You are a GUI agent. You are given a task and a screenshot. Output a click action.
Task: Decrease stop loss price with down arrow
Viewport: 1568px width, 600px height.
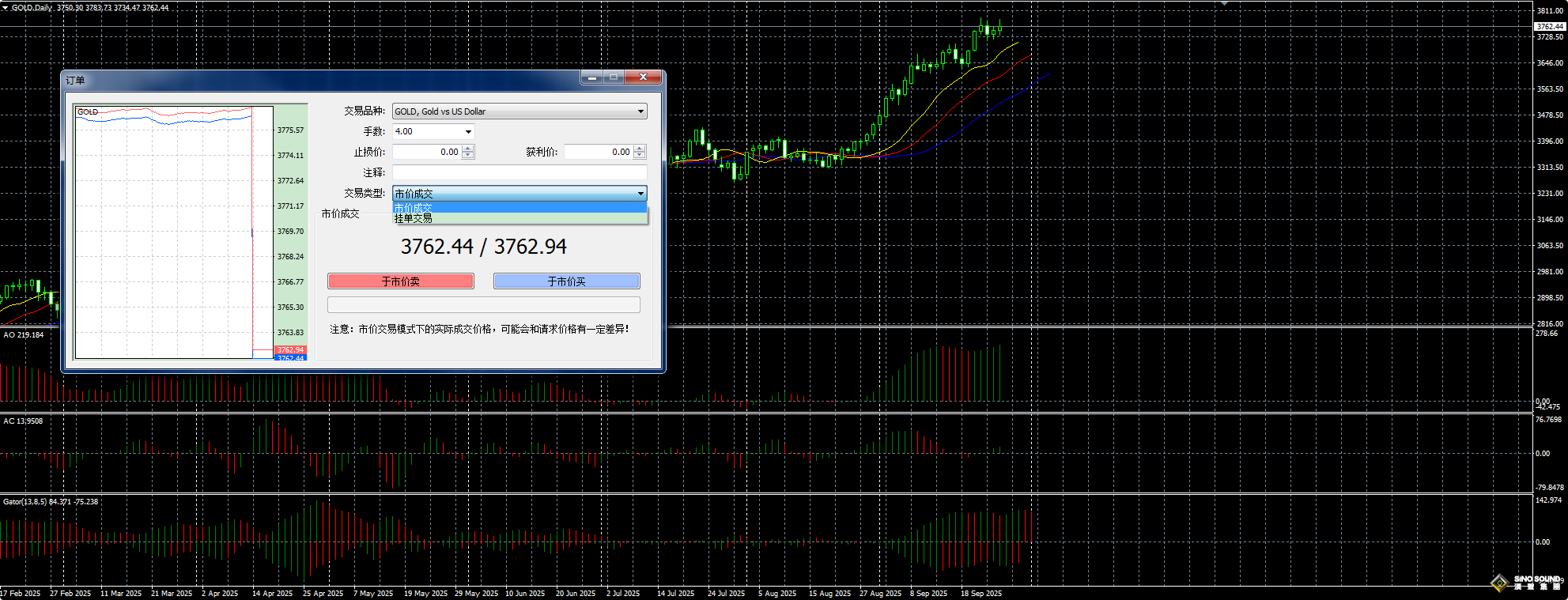[x=468, y=156]
